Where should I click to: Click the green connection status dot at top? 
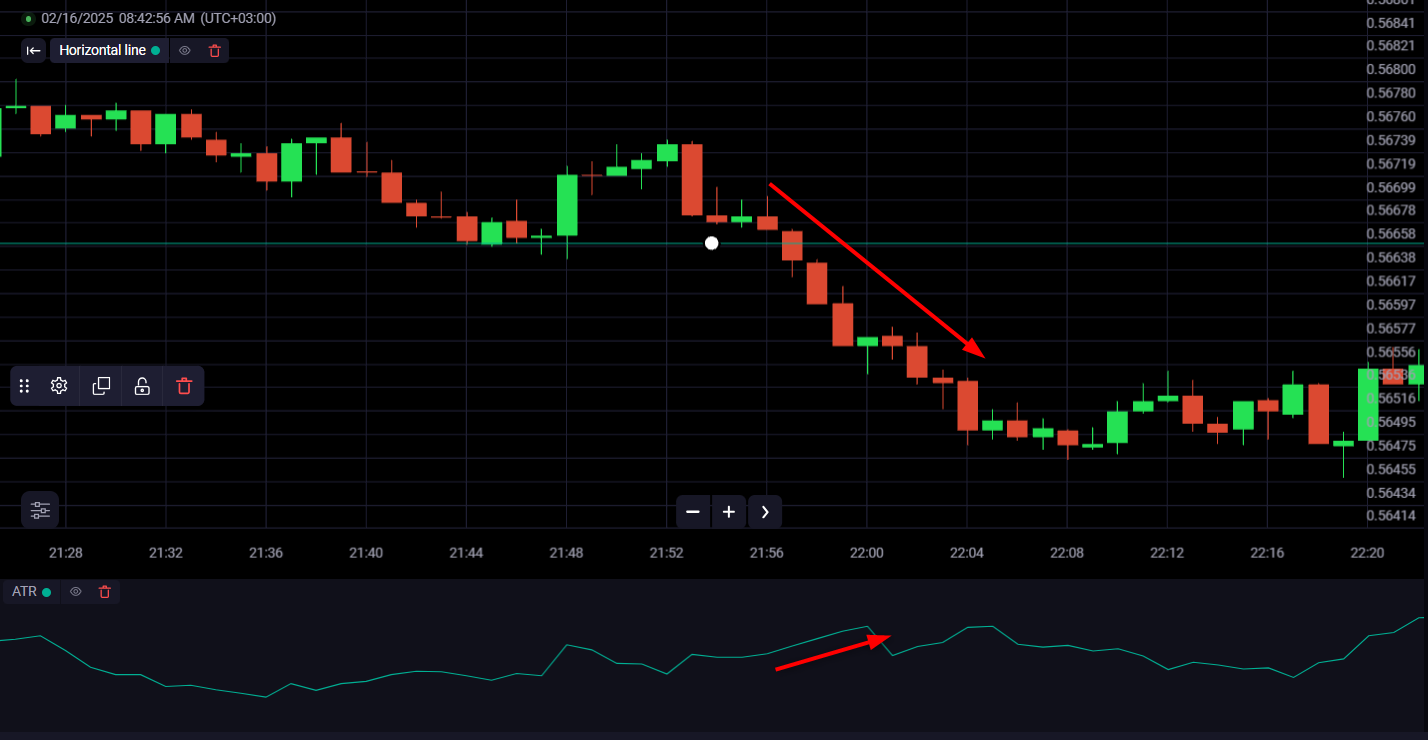[28, 19]
